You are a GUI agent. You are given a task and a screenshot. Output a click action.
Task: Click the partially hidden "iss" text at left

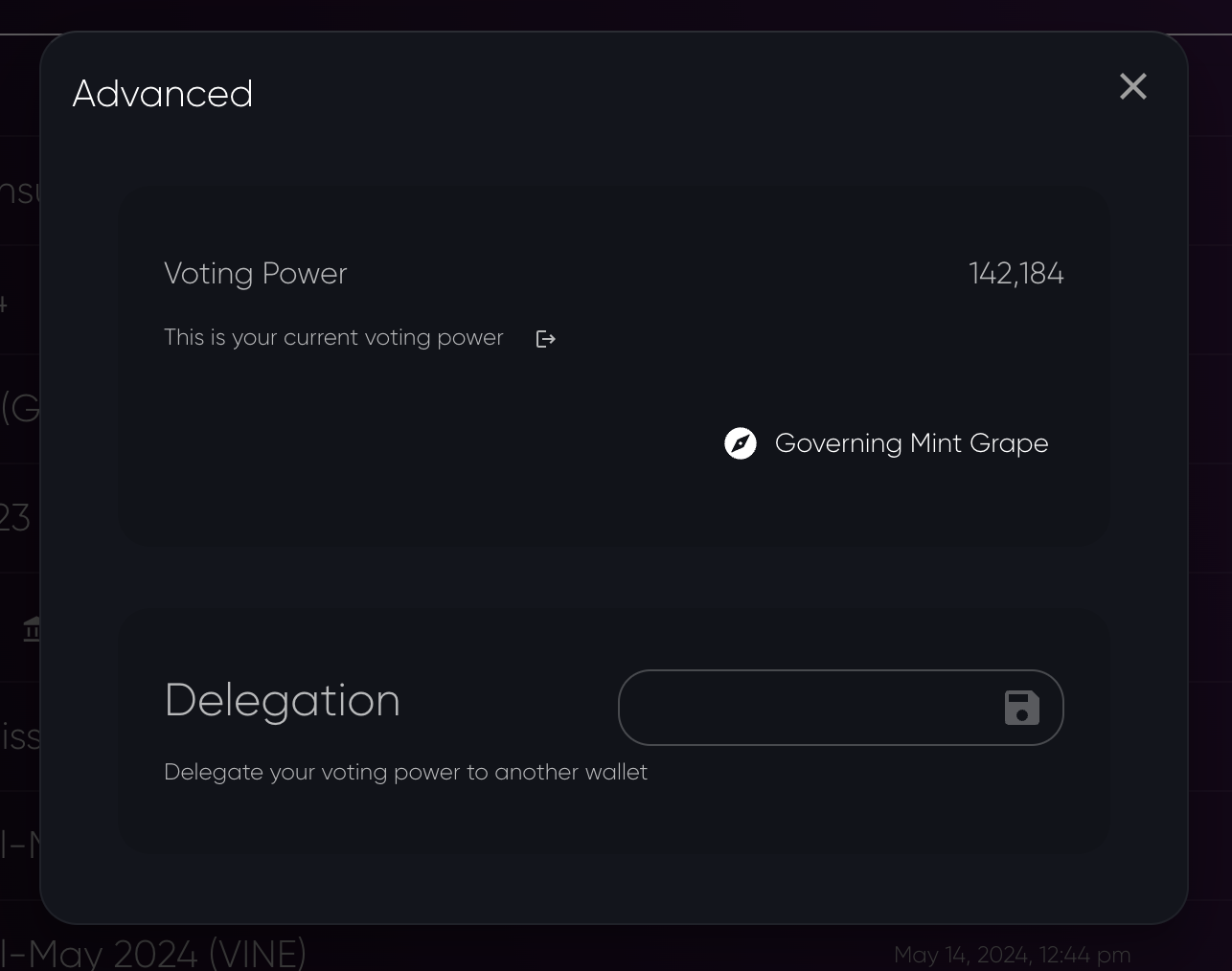[20, 737]
